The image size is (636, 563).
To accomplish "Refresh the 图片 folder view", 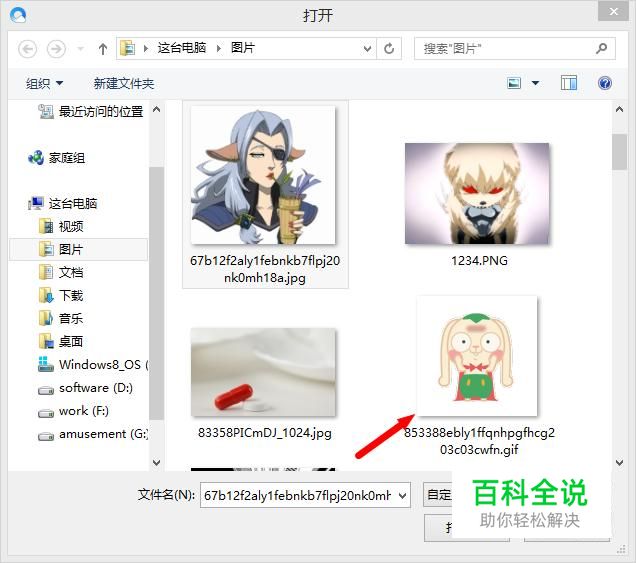I will tap(389, 49).
